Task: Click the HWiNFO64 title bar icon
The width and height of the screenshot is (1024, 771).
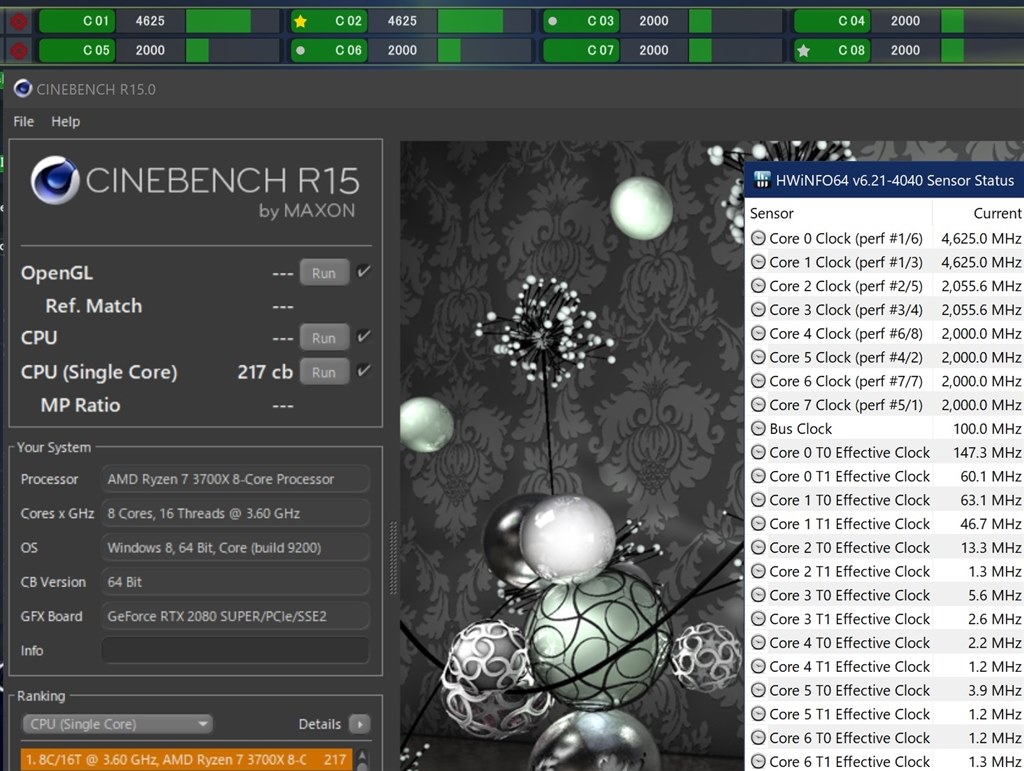Action: click(x=761, y=180)
